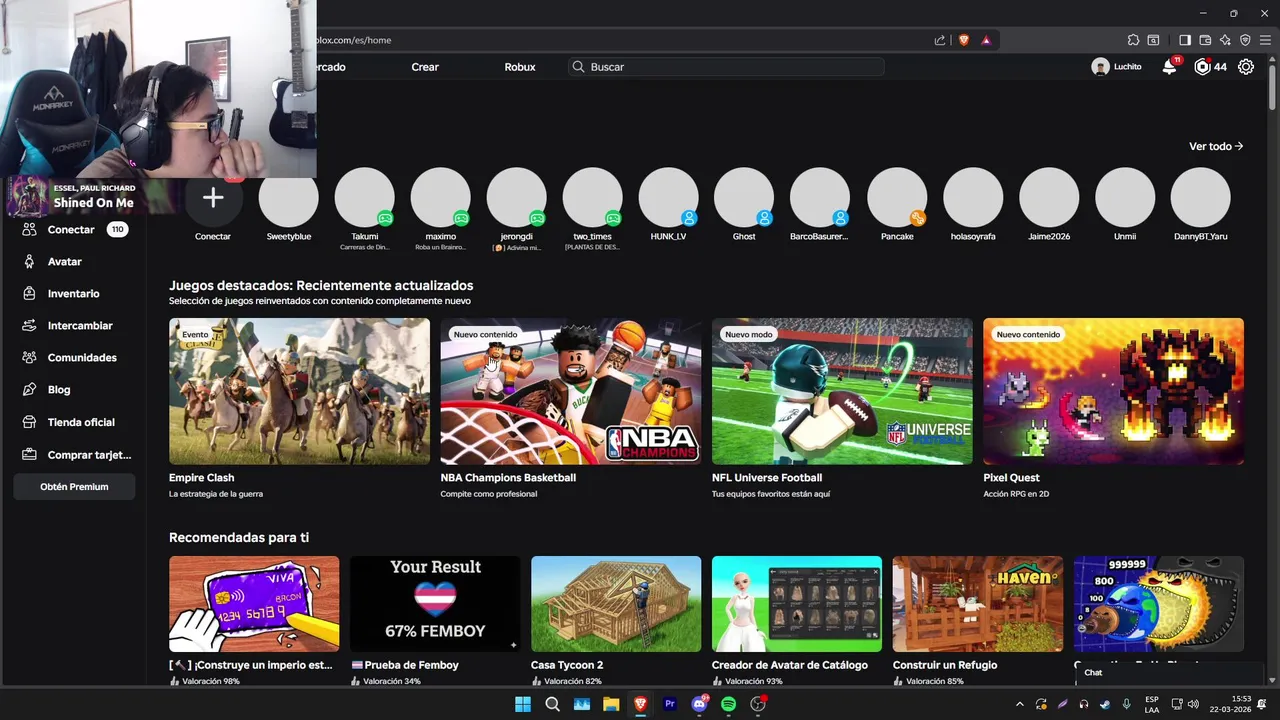Open friend Sweetyblue's avatar

(x=289, y=197)
